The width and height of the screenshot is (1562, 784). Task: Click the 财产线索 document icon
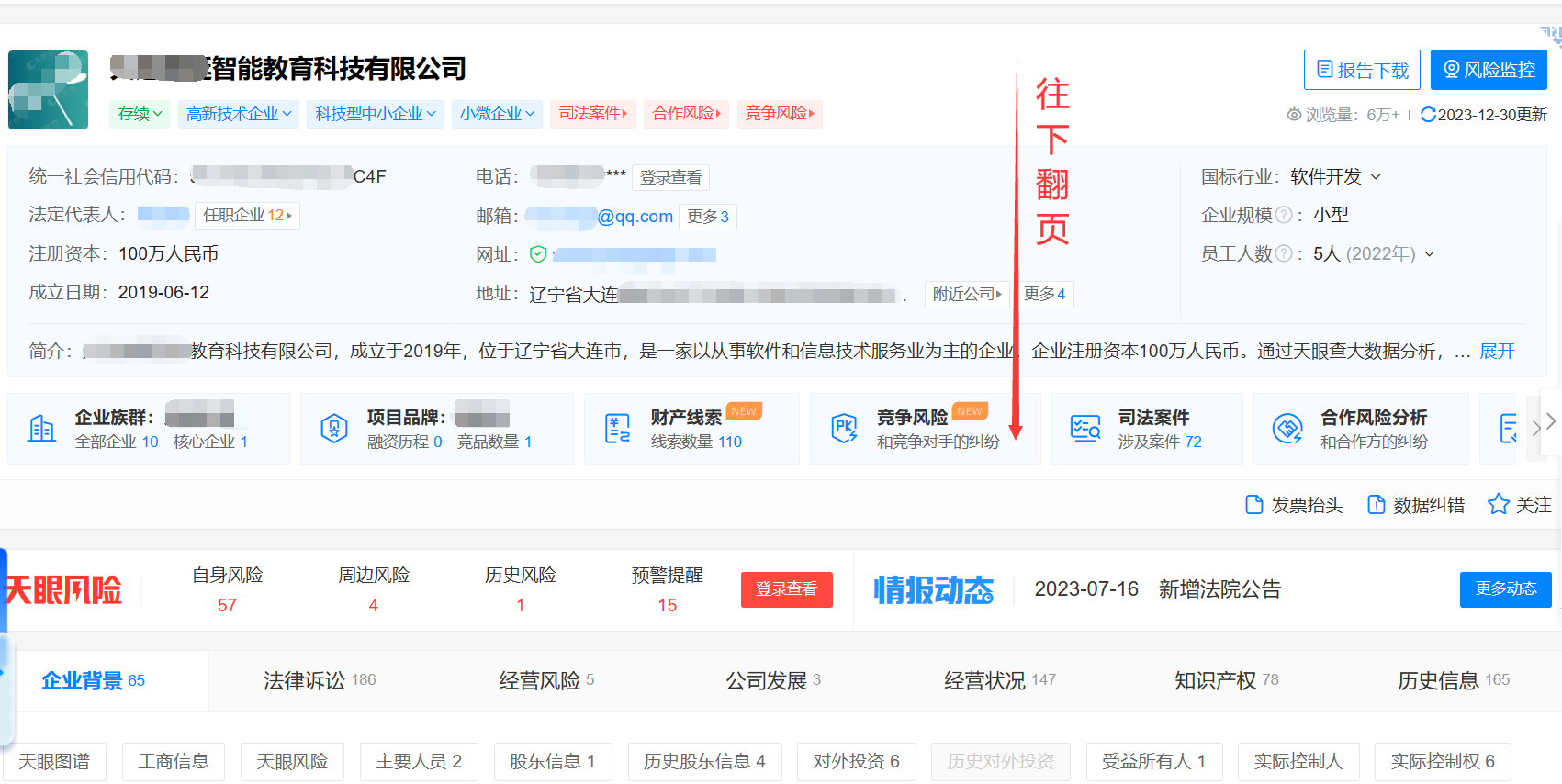618,429
